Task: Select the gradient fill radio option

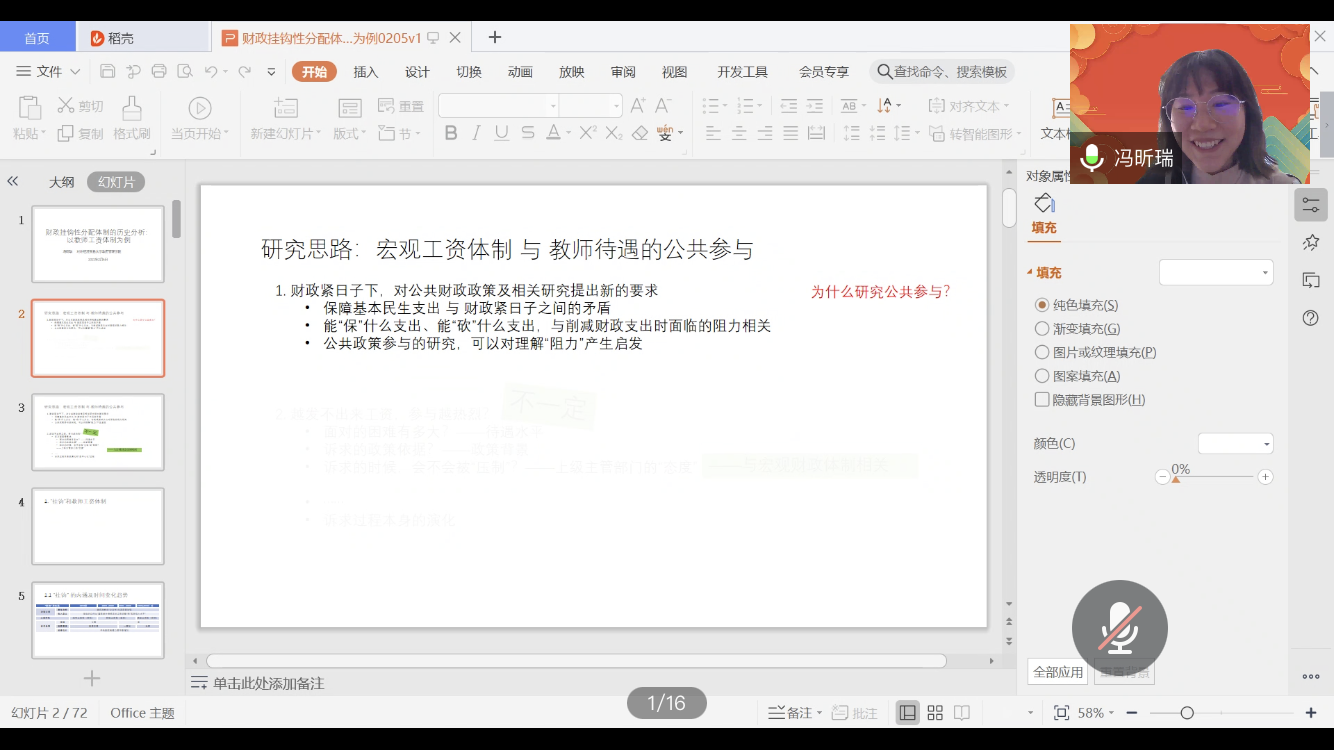Action: click(1042, 329)
